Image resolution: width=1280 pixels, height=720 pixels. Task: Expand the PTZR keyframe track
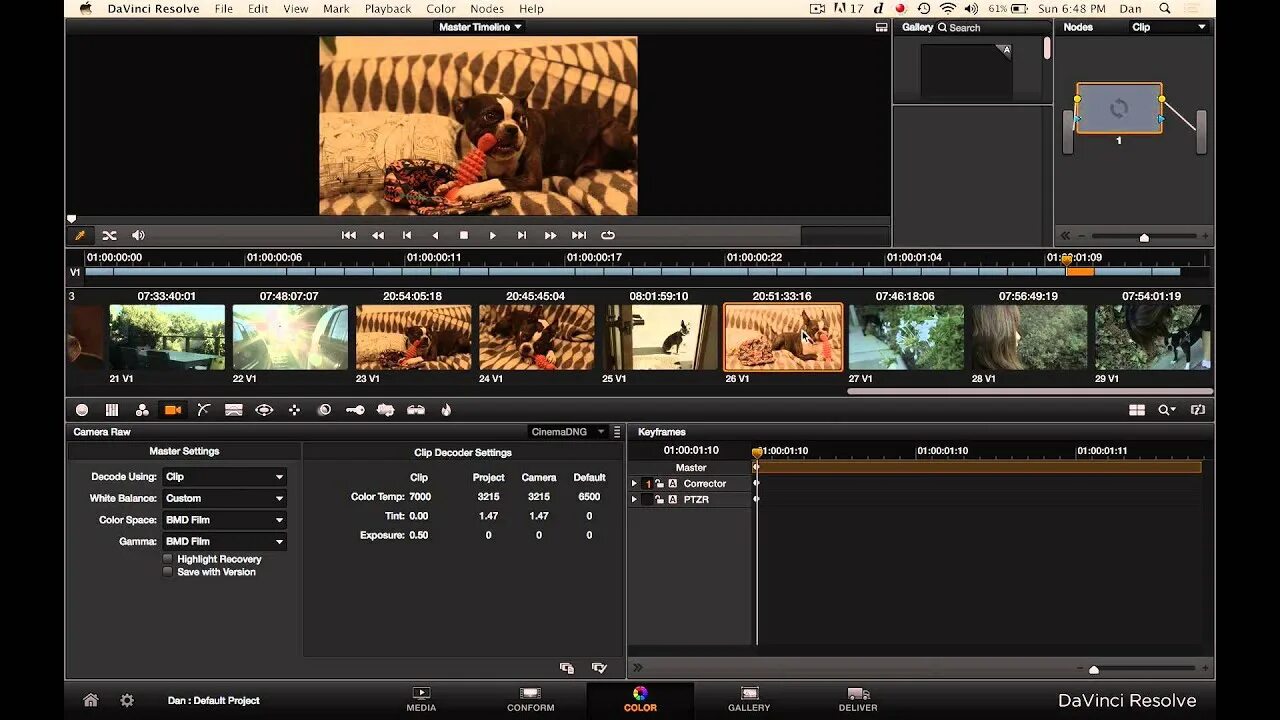pos(634,499)
